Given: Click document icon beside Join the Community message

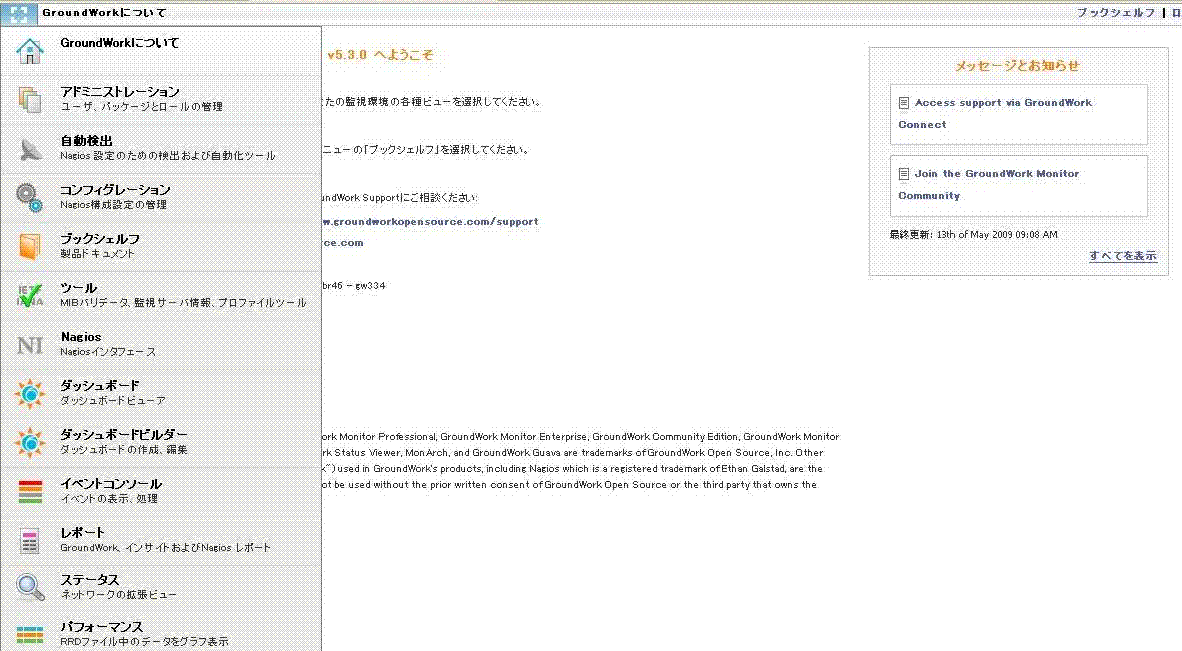Looking at the screenshot, I should click(x=904, y=173).
